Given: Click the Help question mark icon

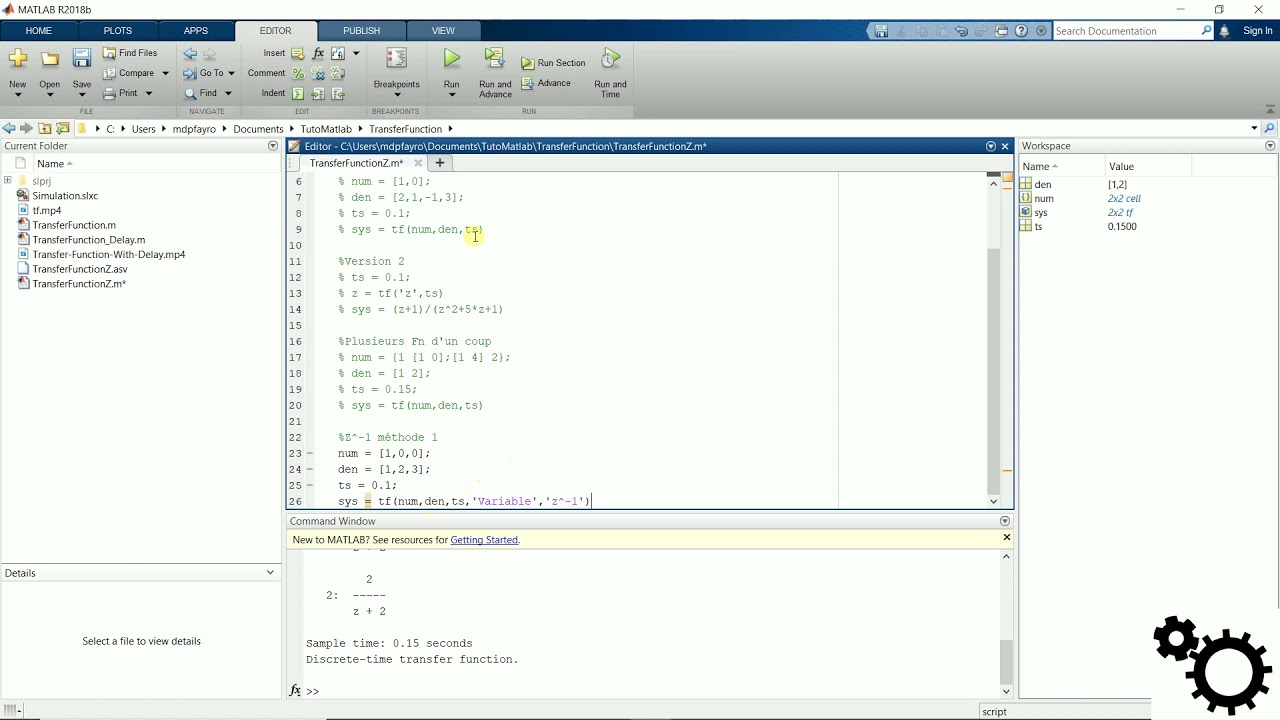Looking at the screenshot, I should tap(1021, 31).
